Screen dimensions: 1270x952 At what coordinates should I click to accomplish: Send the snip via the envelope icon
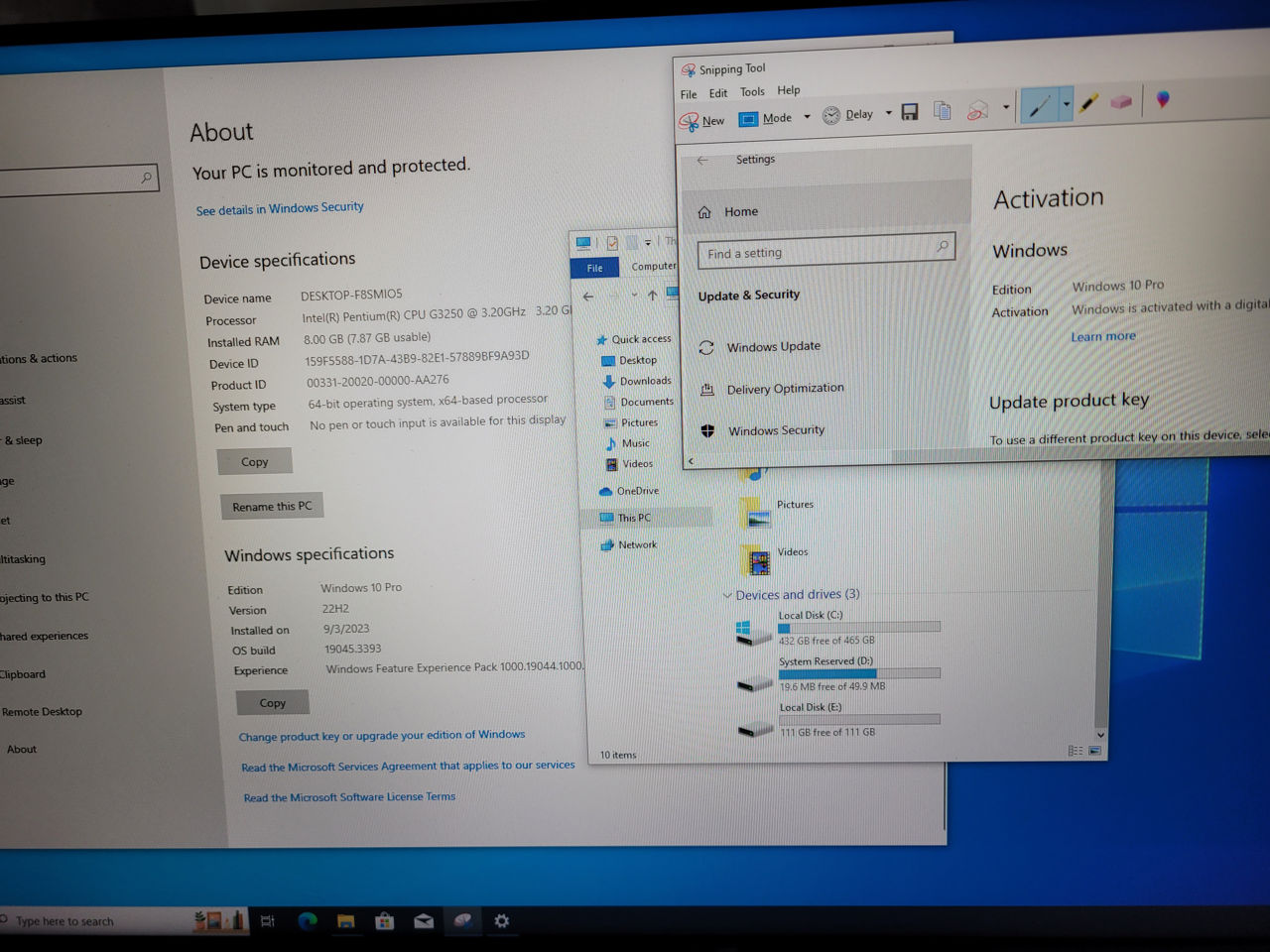[x=978, y=109]
